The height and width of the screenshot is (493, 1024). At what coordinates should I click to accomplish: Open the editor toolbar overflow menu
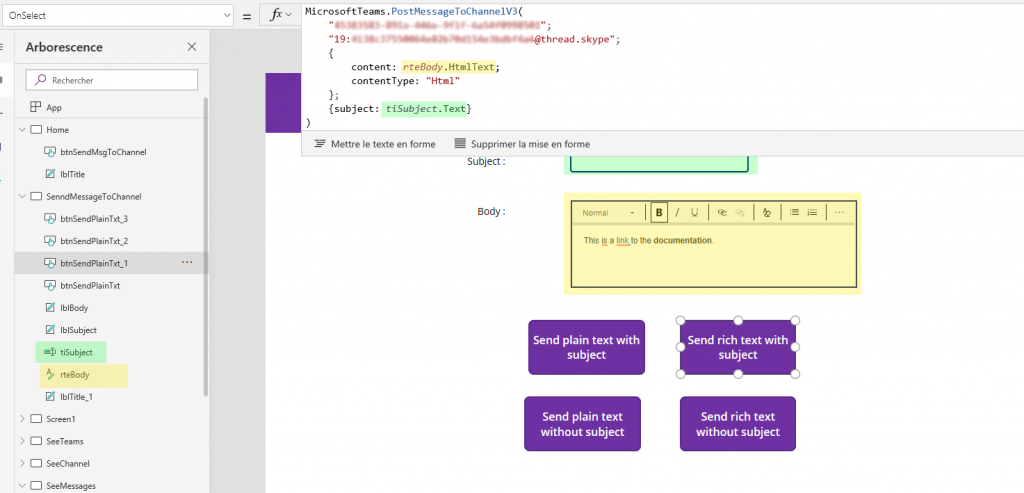pyautogui.click(x=840, y=212)
